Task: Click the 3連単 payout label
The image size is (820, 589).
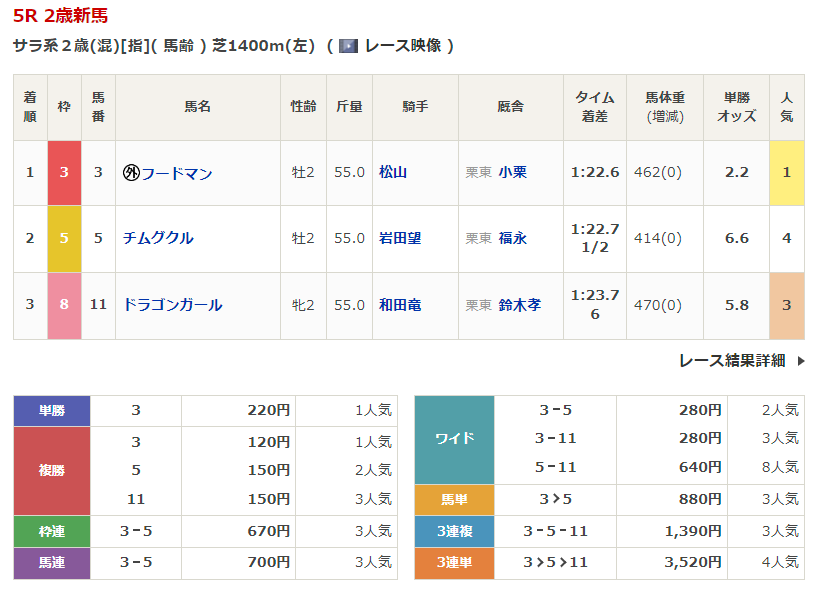Action: coord(454,563)
